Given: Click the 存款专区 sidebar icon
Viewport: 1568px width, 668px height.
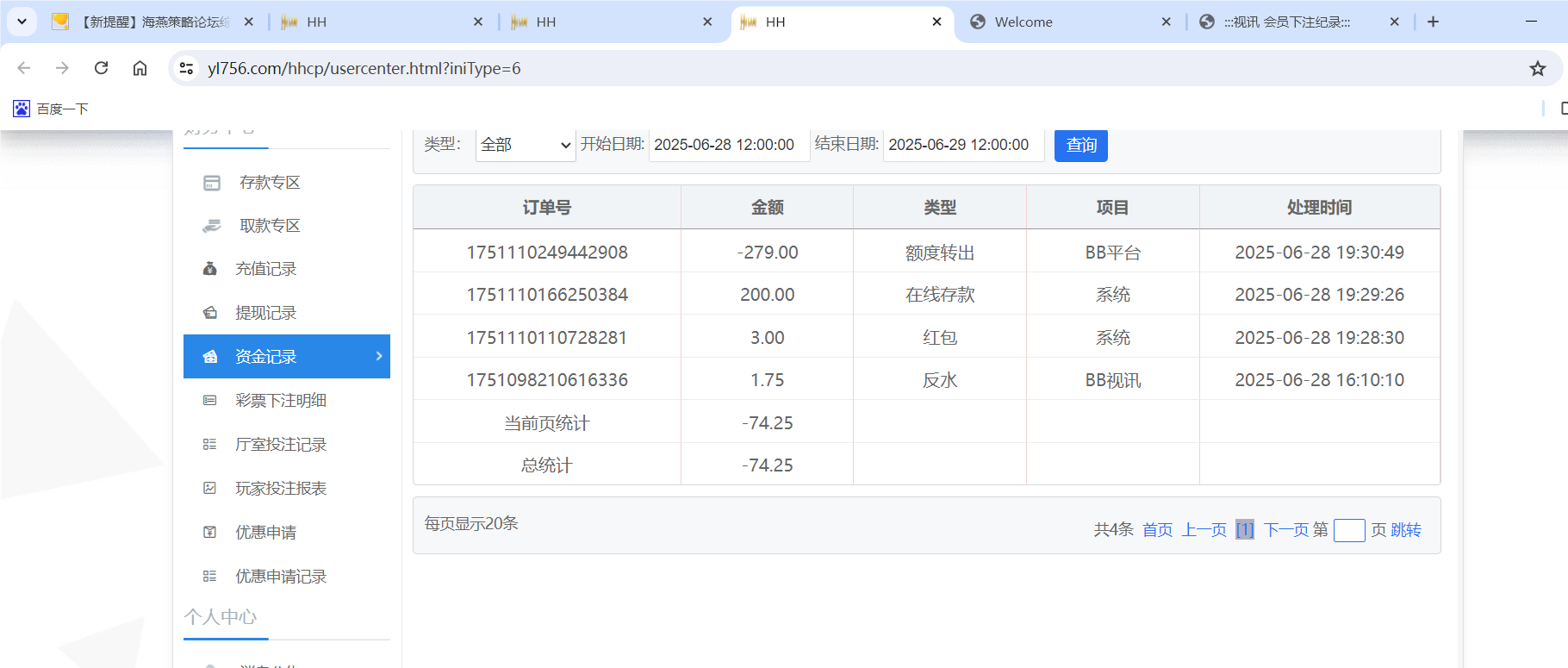Looking at the screenshot, I should 211,183.
